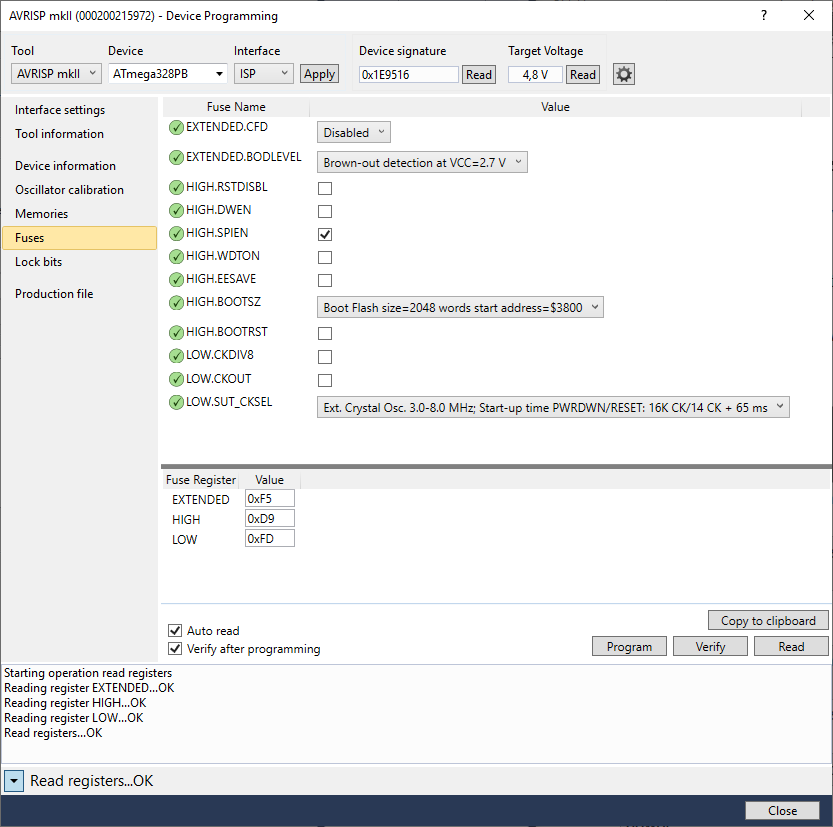Viewport: 833px width, 827px height.
Task: Click log line 'Reading register LOW...OK'
Action: click(x=74, y=718)
